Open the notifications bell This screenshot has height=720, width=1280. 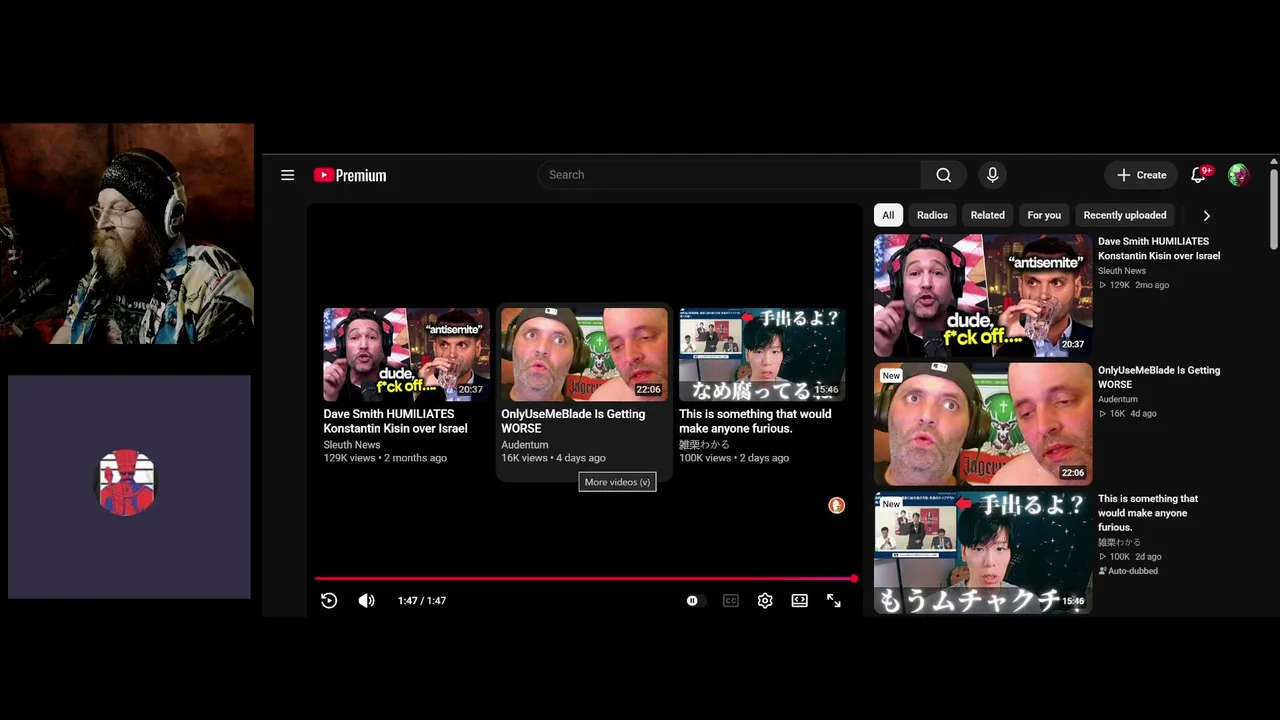[1199, 175]
